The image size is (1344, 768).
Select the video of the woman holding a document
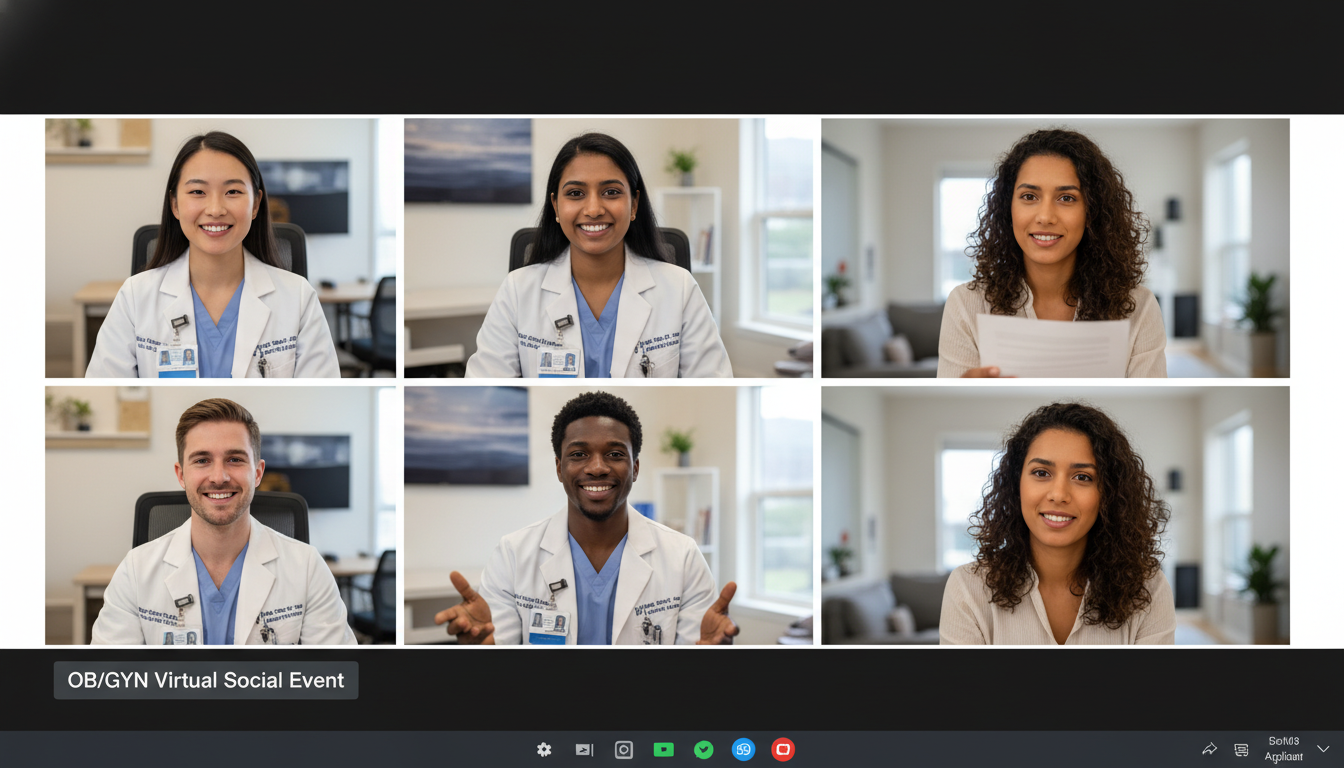[x=1056, y=248]
